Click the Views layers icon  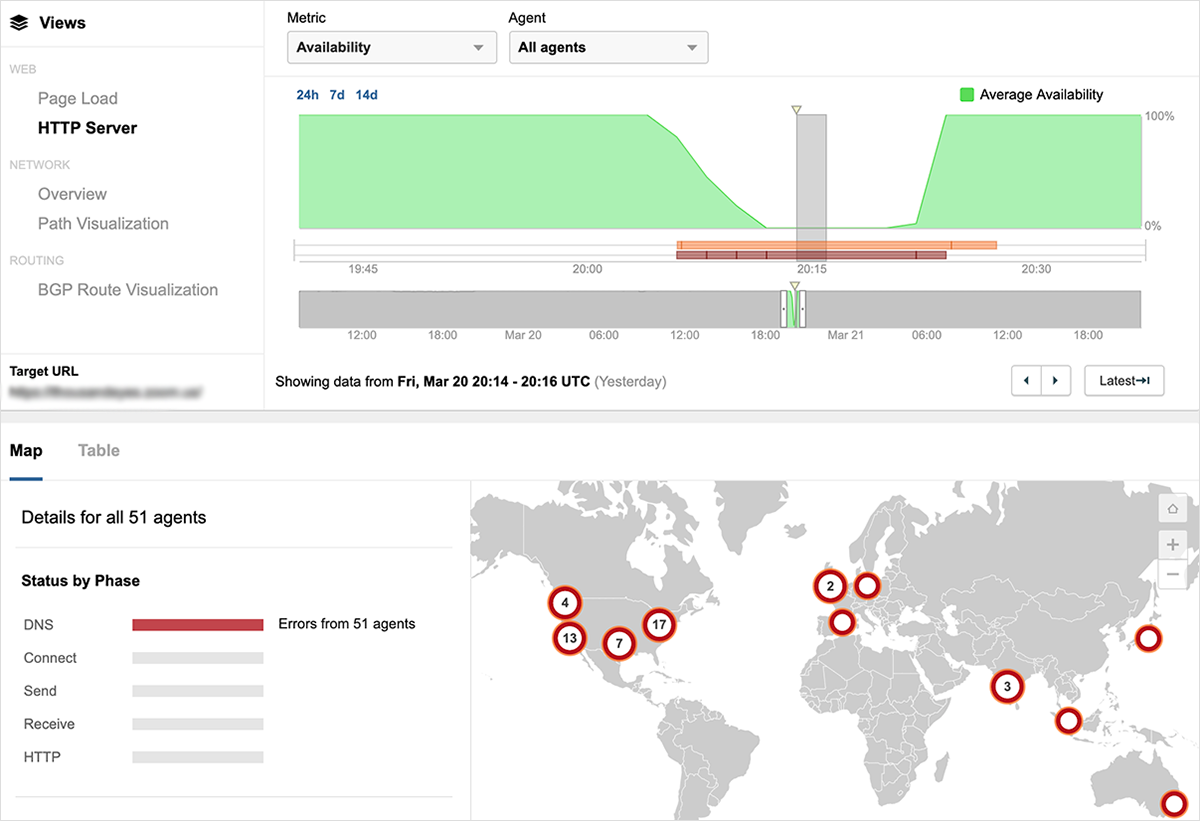coord(19,22)
